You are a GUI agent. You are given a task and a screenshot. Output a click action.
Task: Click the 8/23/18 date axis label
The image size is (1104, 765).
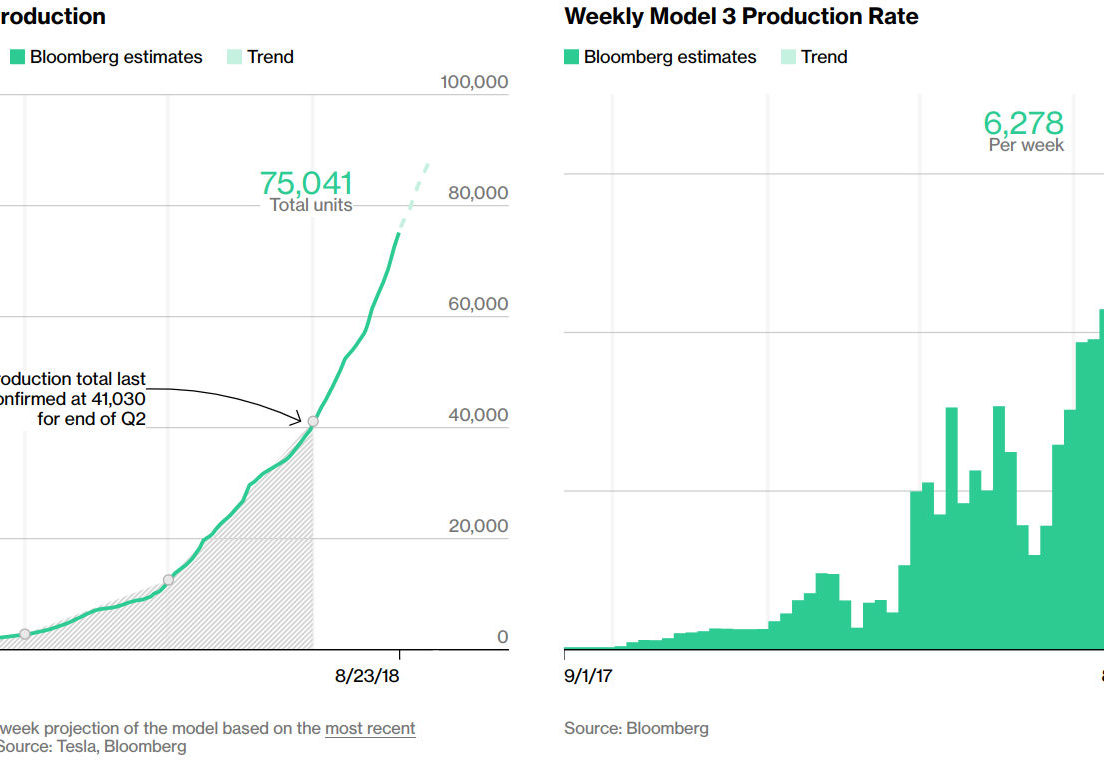coord(367,676)
